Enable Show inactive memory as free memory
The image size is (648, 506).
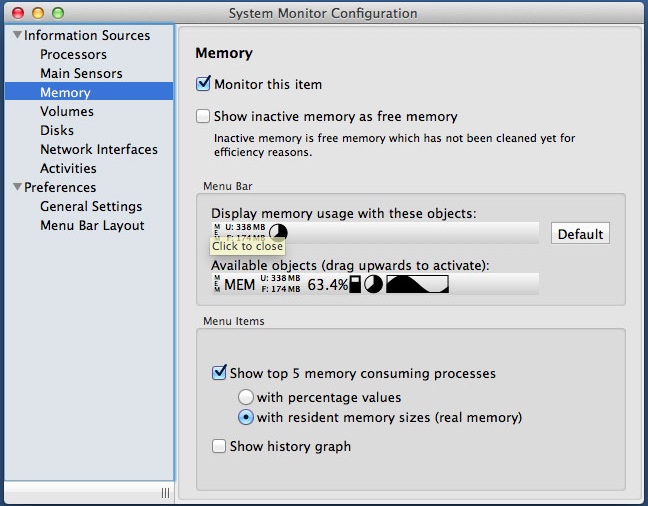pos(204,117)
